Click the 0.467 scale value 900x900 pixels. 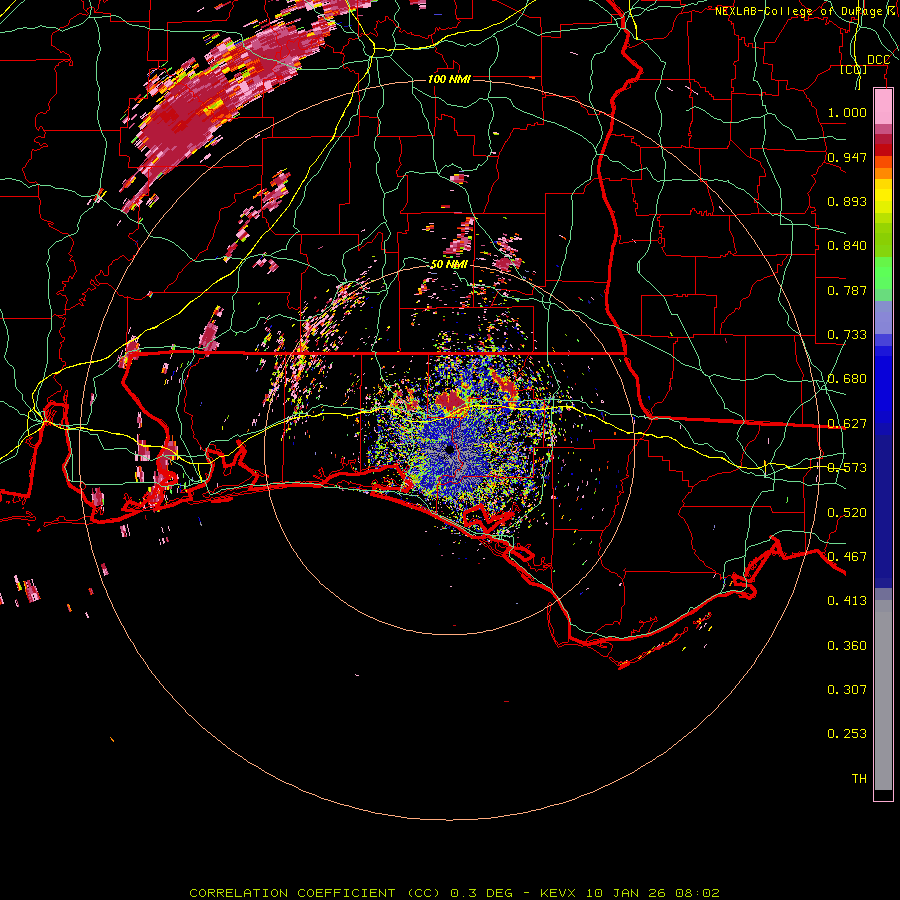[x=847, y=557]
